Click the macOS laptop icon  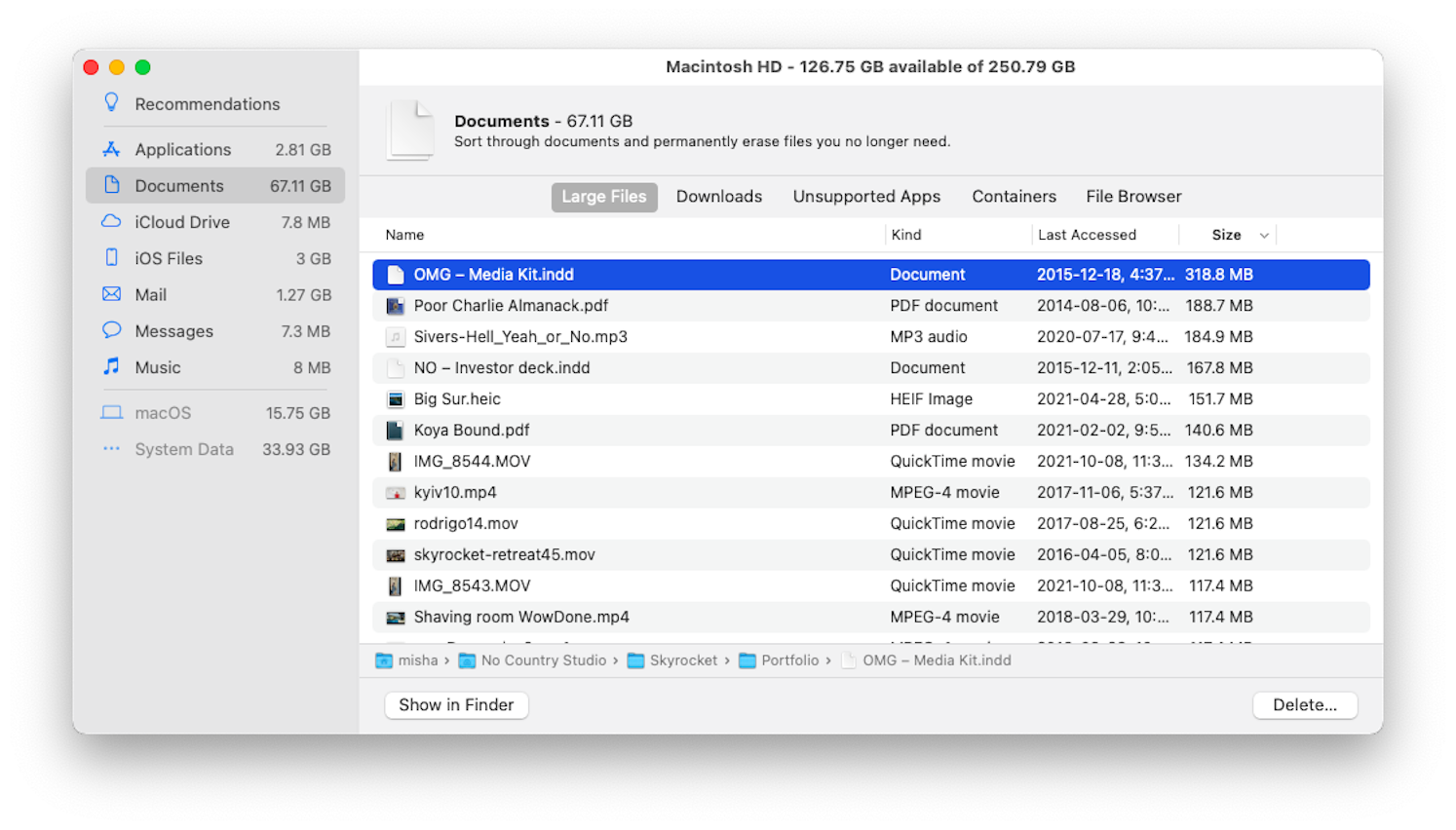click(111, 412)
